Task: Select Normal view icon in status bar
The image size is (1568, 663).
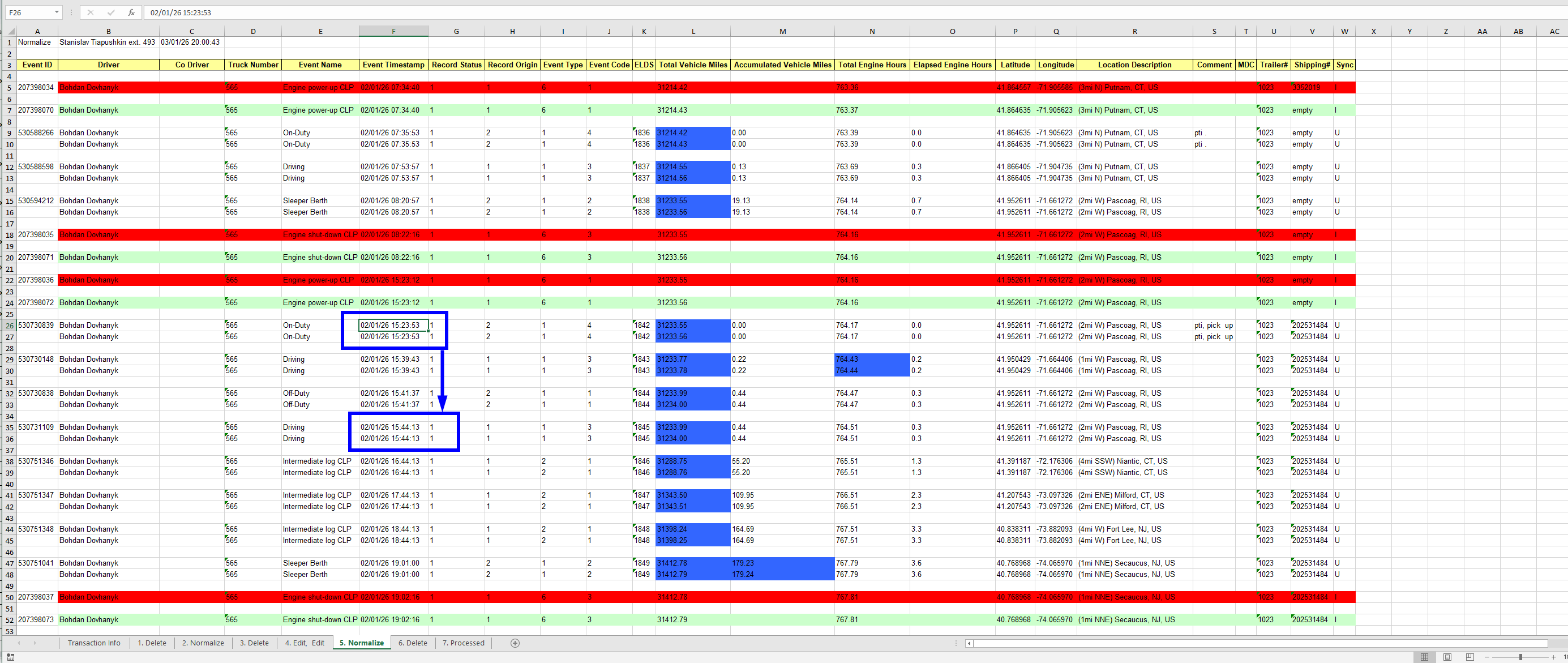Action: pyautogui.click(x=1424, y=657)
